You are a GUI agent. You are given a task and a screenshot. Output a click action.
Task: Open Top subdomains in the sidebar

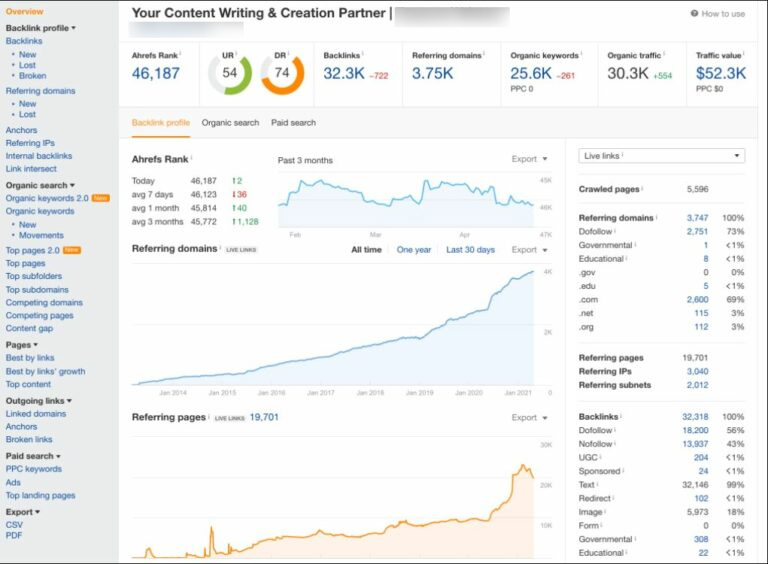coord(37,290)
